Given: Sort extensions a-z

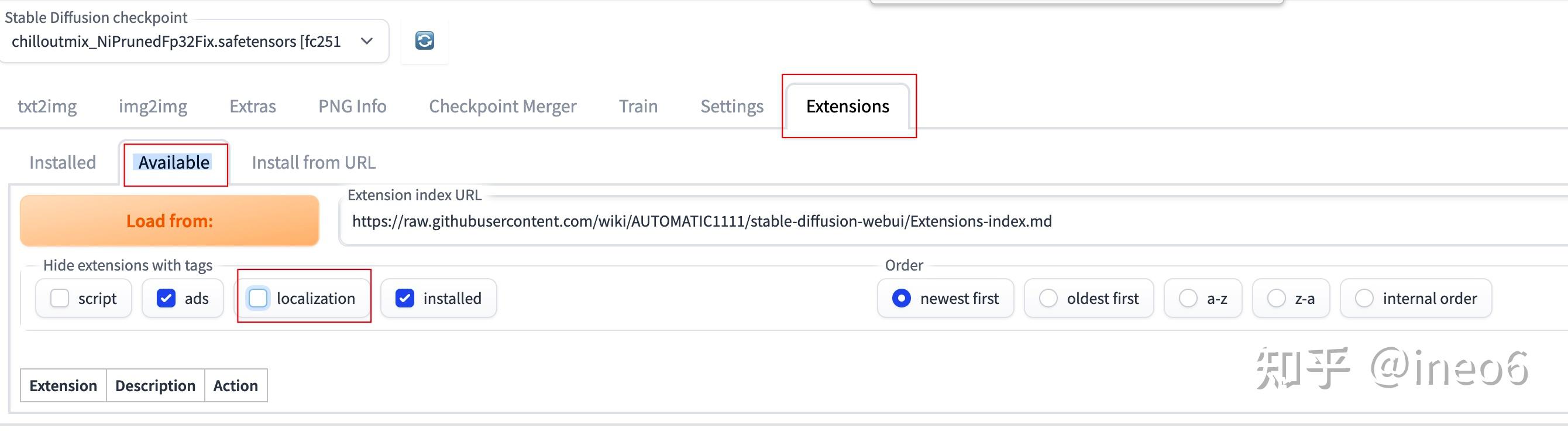Looking at the screenshot, I should (x=1188, y=298).
